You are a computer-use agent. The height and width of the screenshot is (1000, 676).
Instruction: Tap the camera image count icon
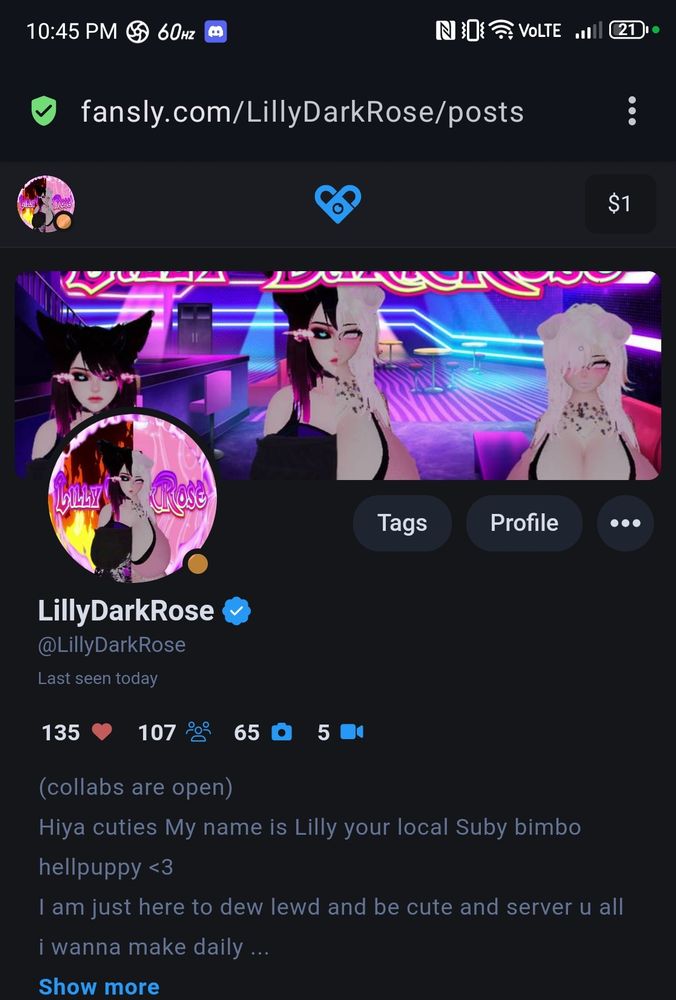tap(282, 732)
